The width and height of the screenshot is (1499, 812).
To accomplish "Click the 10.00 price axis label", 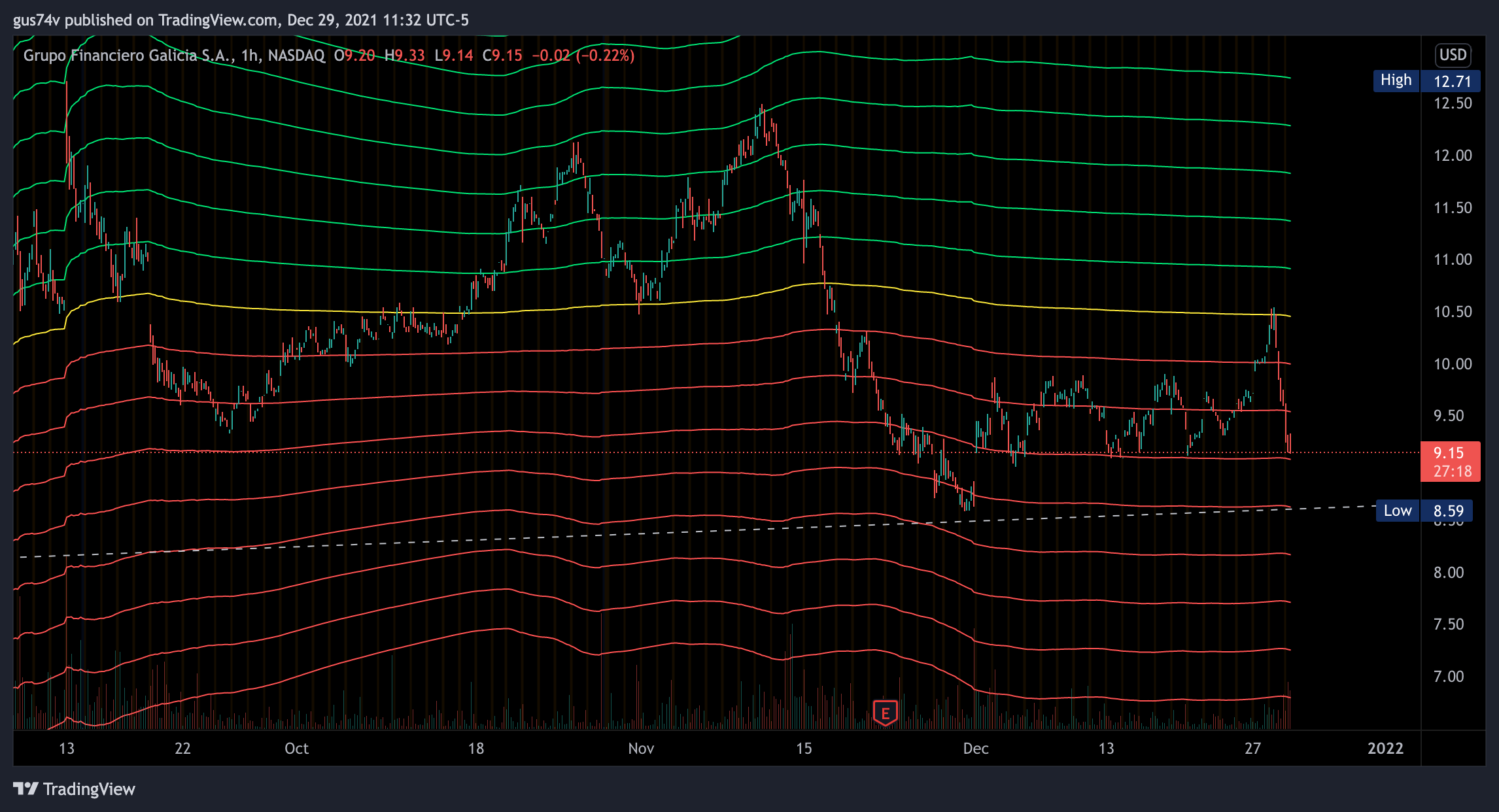I will pyautogui.click(x=1453, y=364).
